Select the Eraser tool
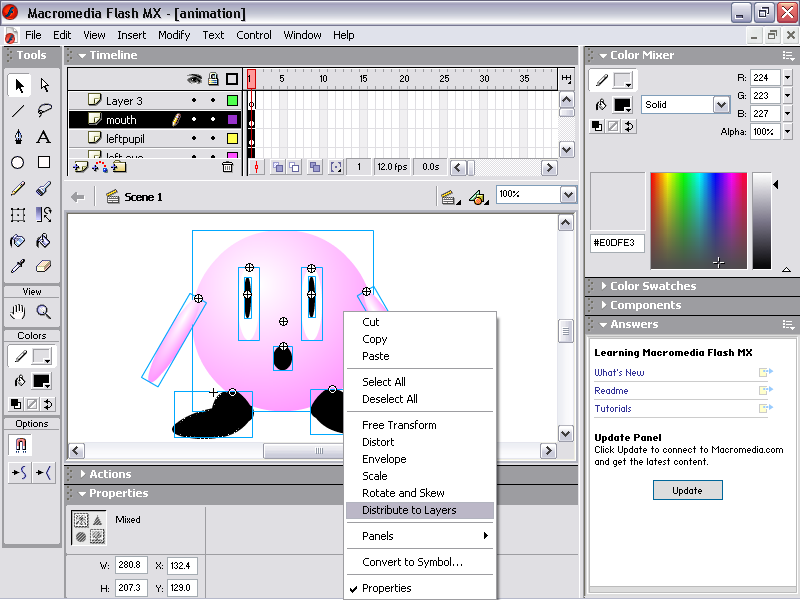 pyautogui.click(x=44, y=267)
